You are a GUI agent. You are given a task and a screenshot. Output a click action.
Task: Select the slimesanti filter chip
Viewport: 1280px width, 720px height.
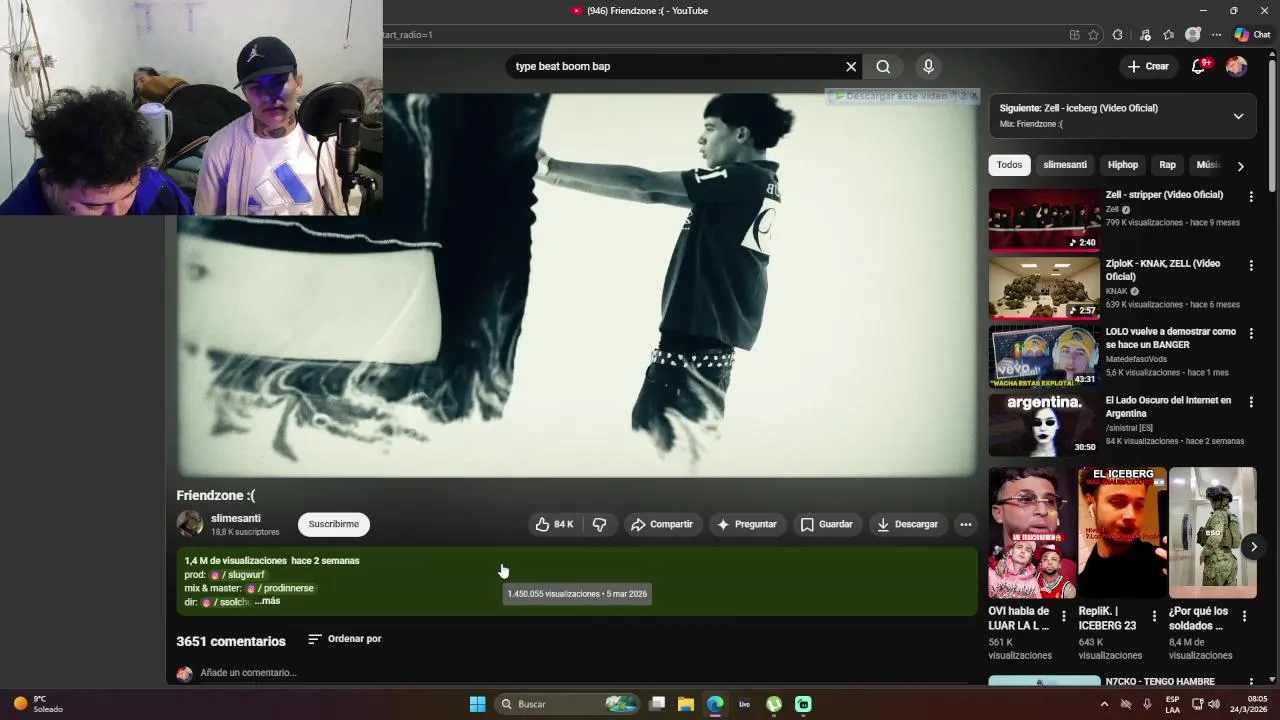click(x=1064, y=165)
